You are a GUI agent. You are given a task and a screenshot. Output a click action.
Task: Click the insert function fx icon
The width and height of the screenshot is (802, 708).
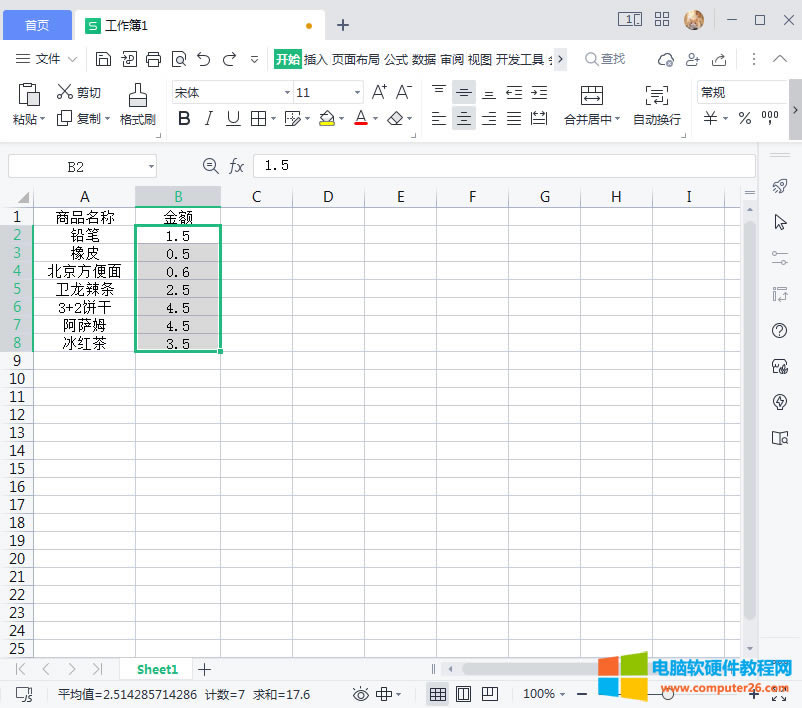[237, 166]
